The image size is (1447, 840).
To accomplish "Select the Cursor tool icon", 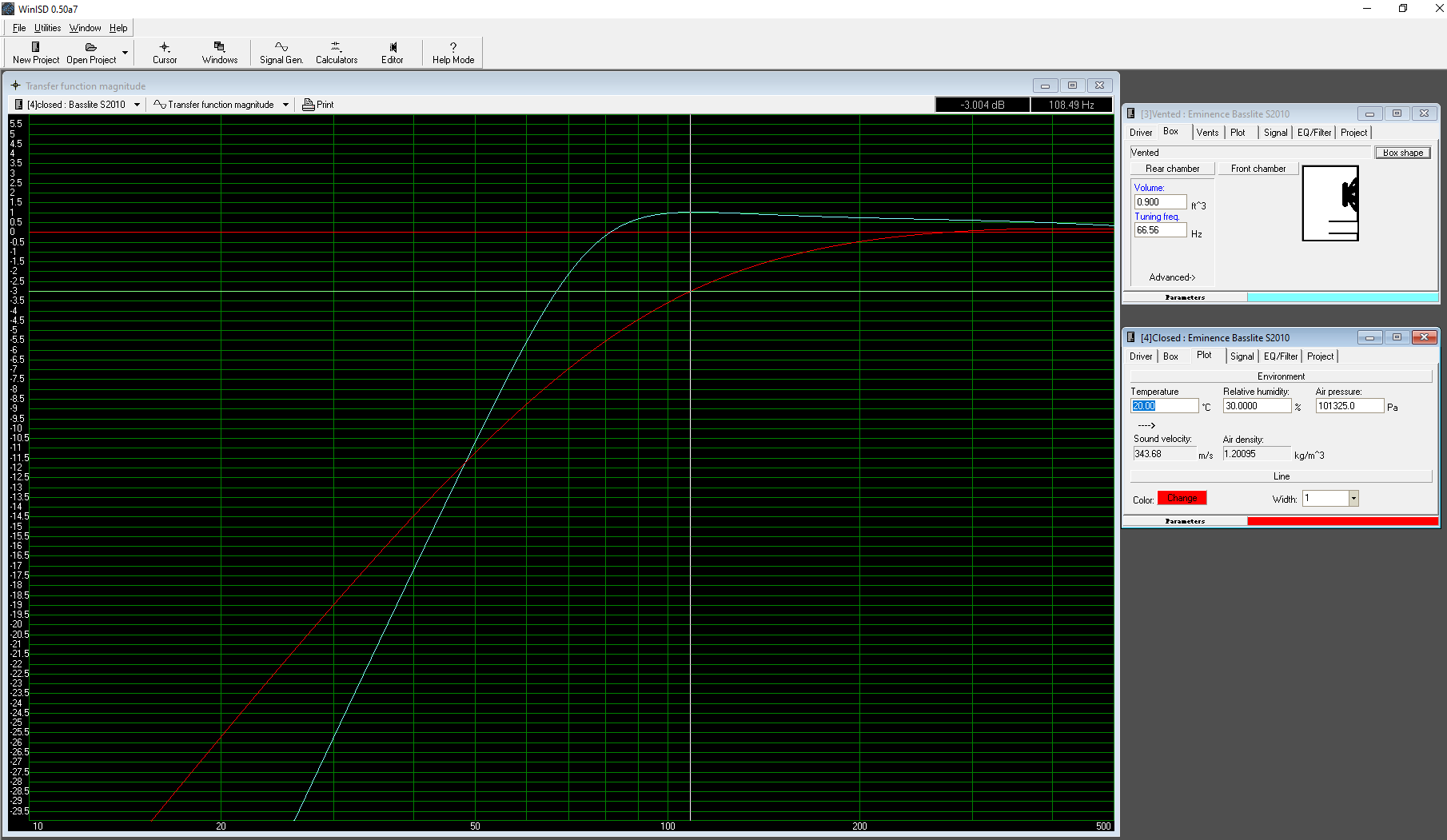I will pos(165,53).
